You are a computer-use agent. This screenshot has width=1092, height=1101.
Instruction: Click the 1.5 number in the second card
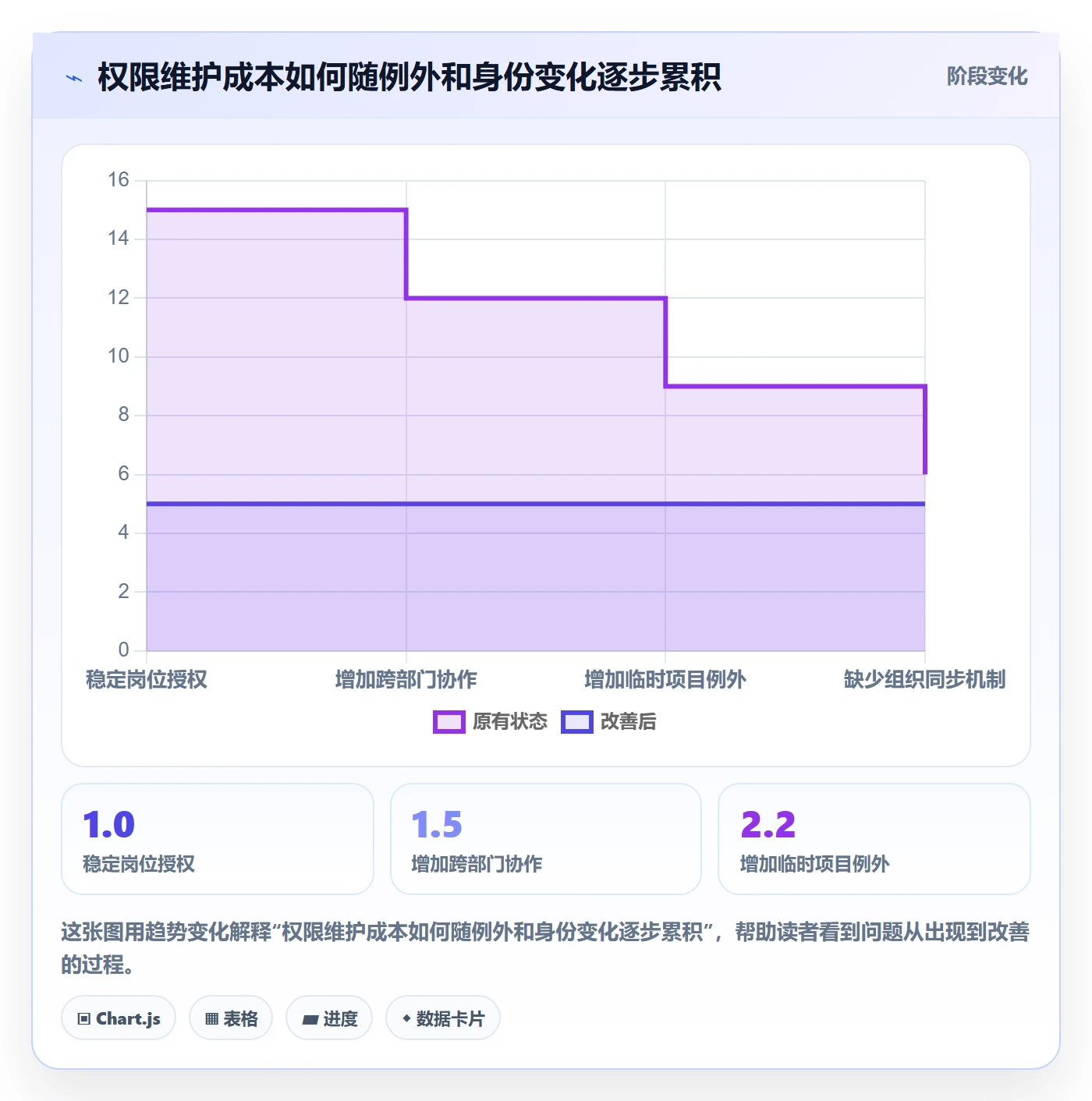tap(437, 825)
